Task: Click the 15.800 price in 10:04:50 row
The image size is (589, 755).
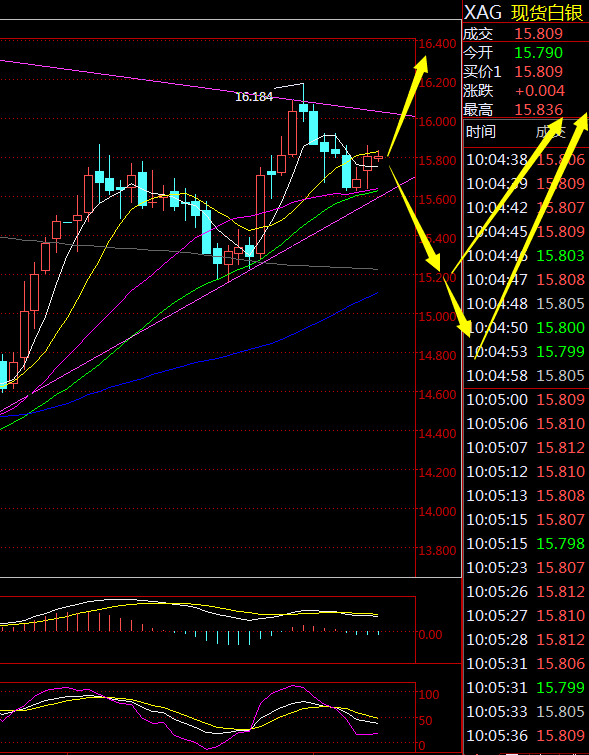Action: 561,327
